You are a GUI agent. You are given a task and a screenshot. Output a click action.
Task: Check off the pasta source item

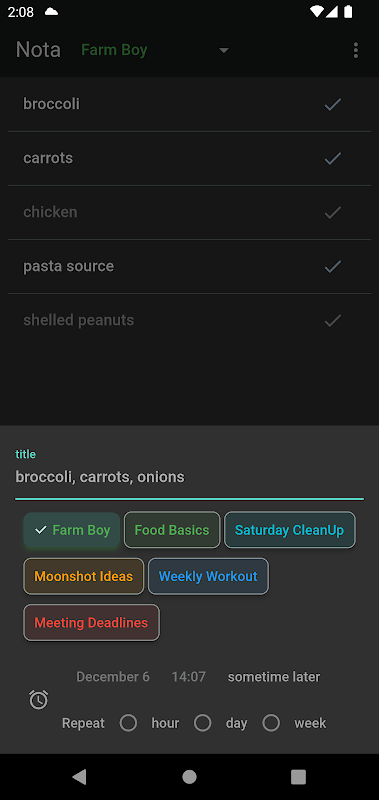(x=333, y=266)
